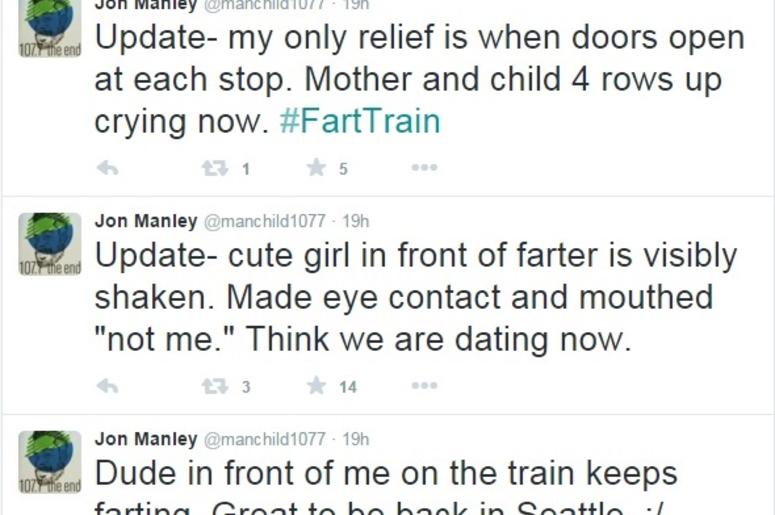The width and height of the screenshot is (775, 515).
Task: Expand the 'Update- cute girl' tweet text
Action: [415, 298]
